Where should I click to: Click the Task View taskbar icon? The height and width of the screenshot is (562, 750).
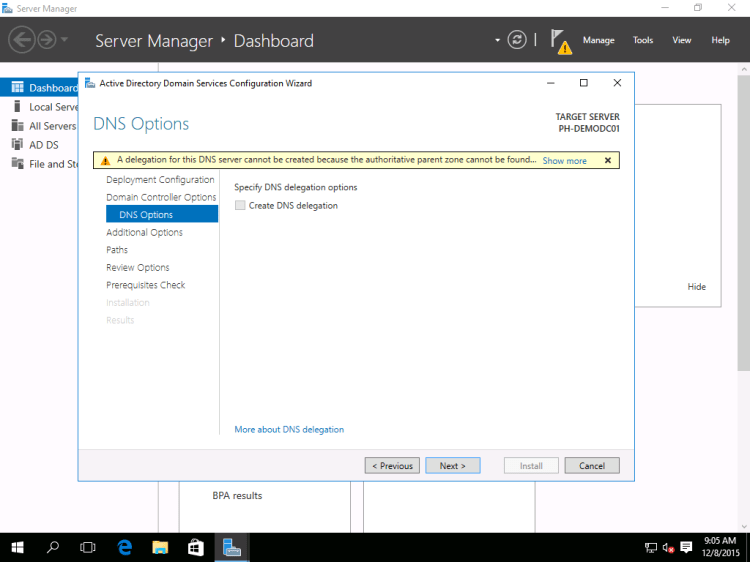[x=88, y=547]
